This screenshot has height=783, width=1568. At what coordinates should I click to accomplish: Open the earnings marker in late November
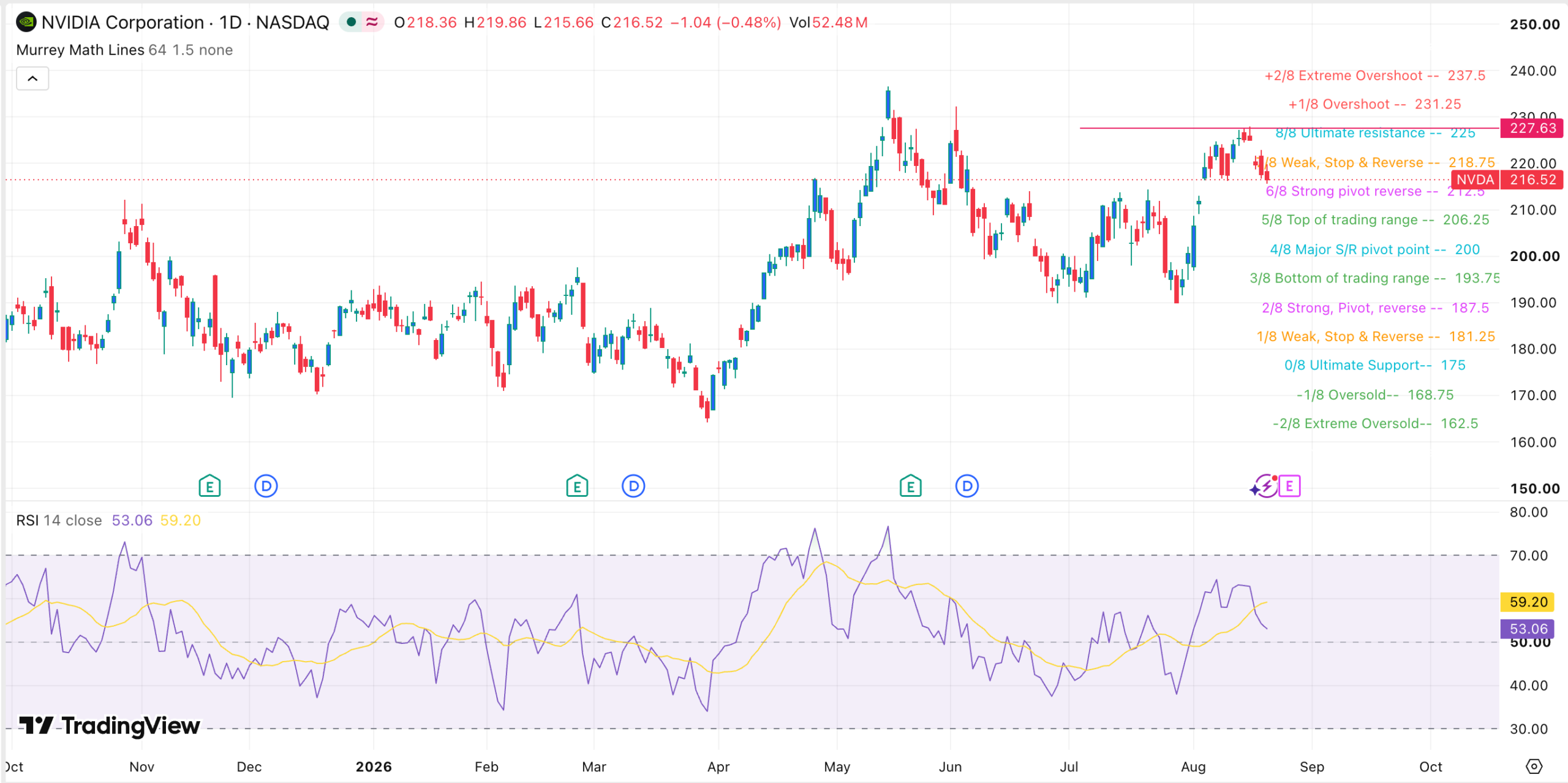pos(209,486)
